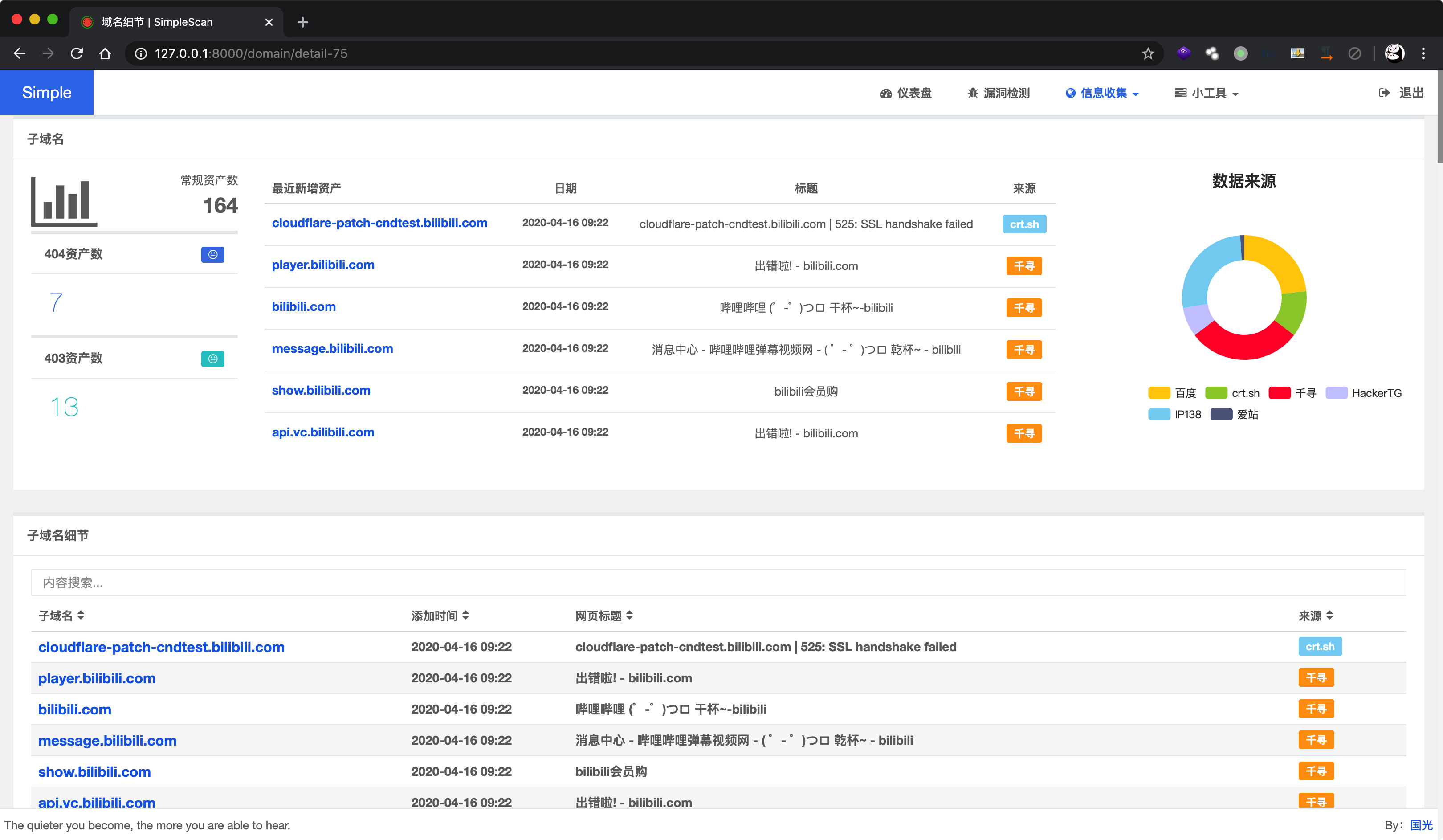The image size is (1443, 840).
Task: Click title 'bilibili会员购' in recent assets
Action: [x=806, y=391]
